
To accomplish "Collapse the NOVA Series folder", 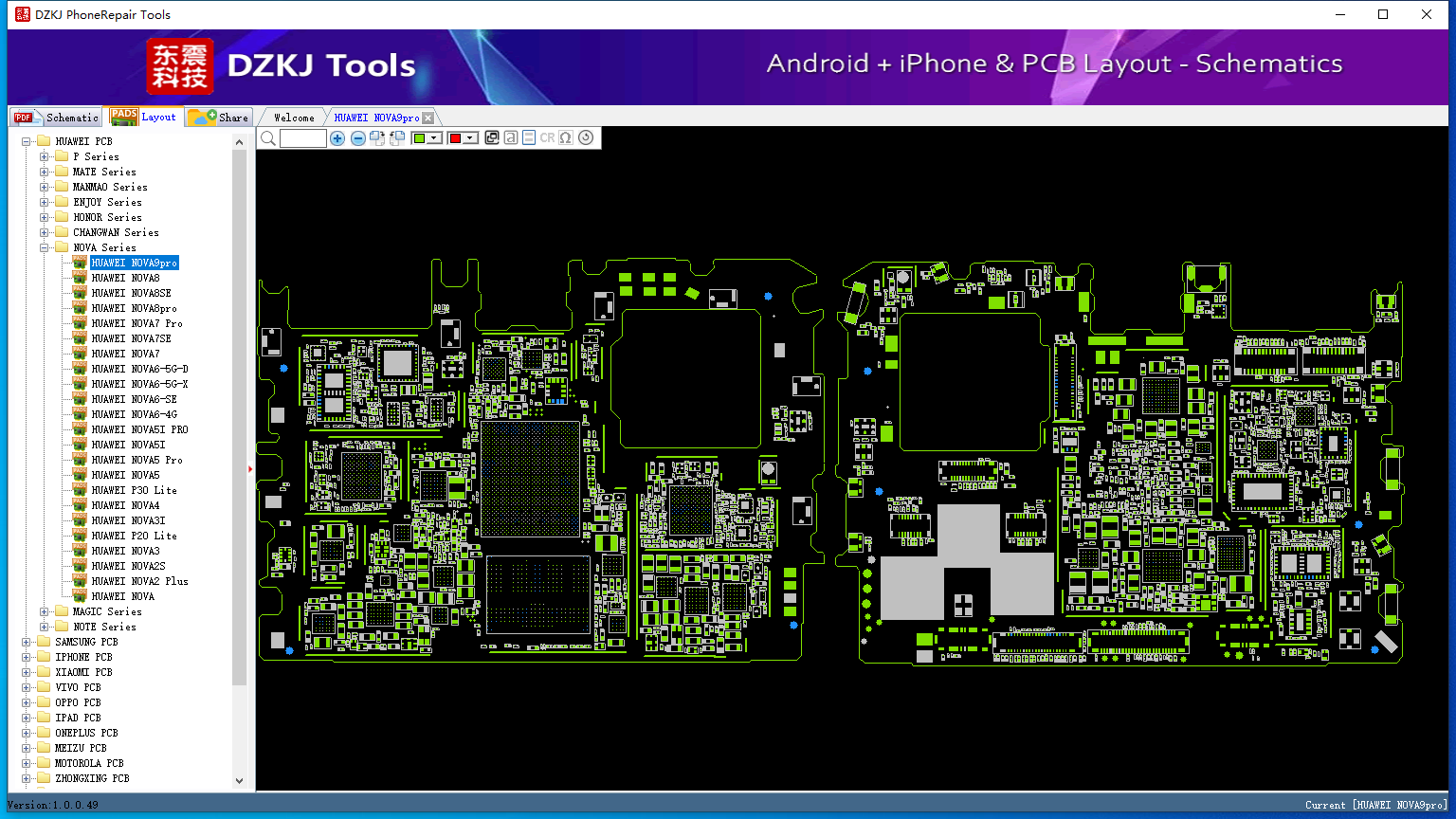I will point(45,248).
